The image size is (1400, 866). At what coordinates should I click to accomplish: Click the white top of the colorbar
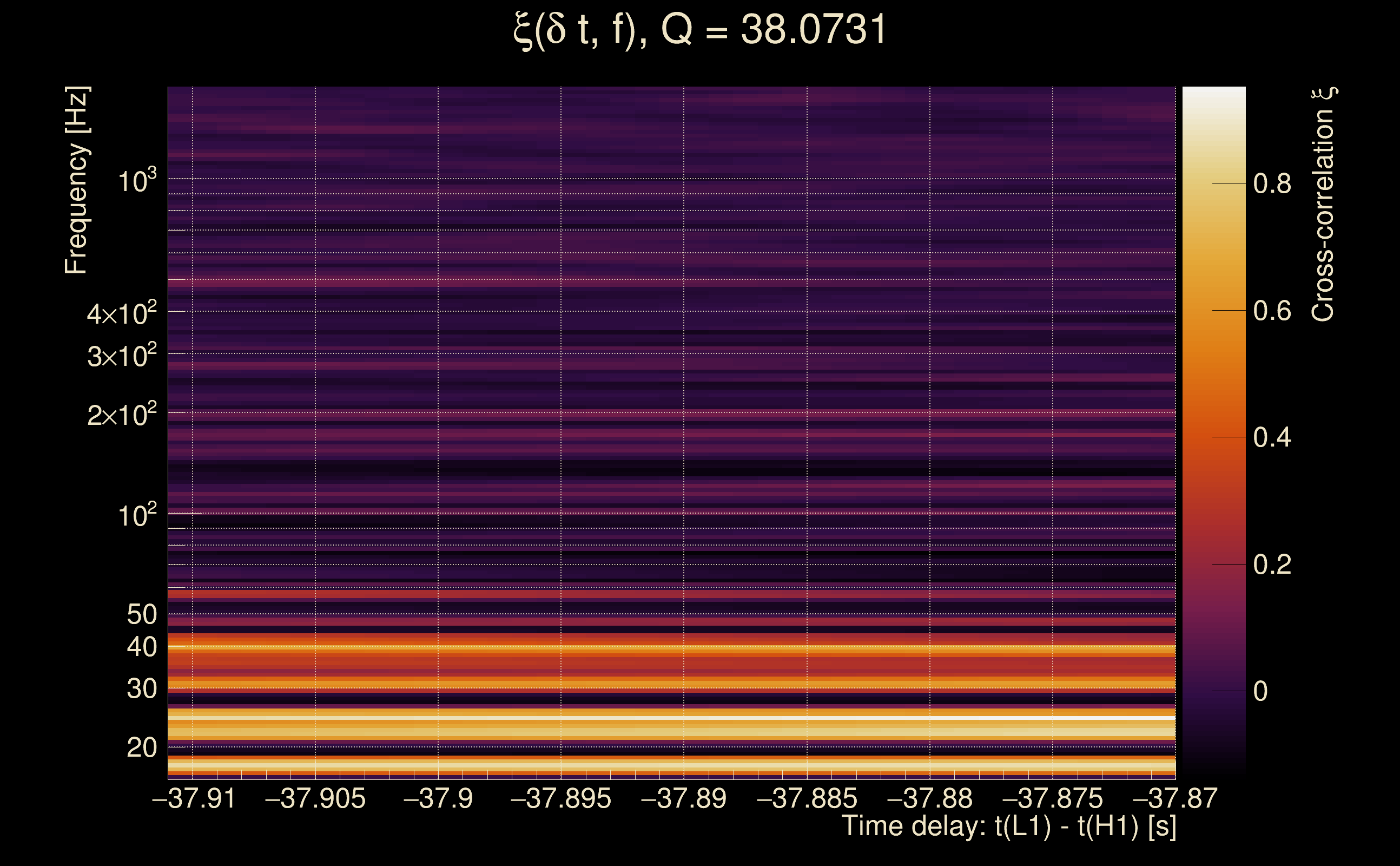(1213, 95)
